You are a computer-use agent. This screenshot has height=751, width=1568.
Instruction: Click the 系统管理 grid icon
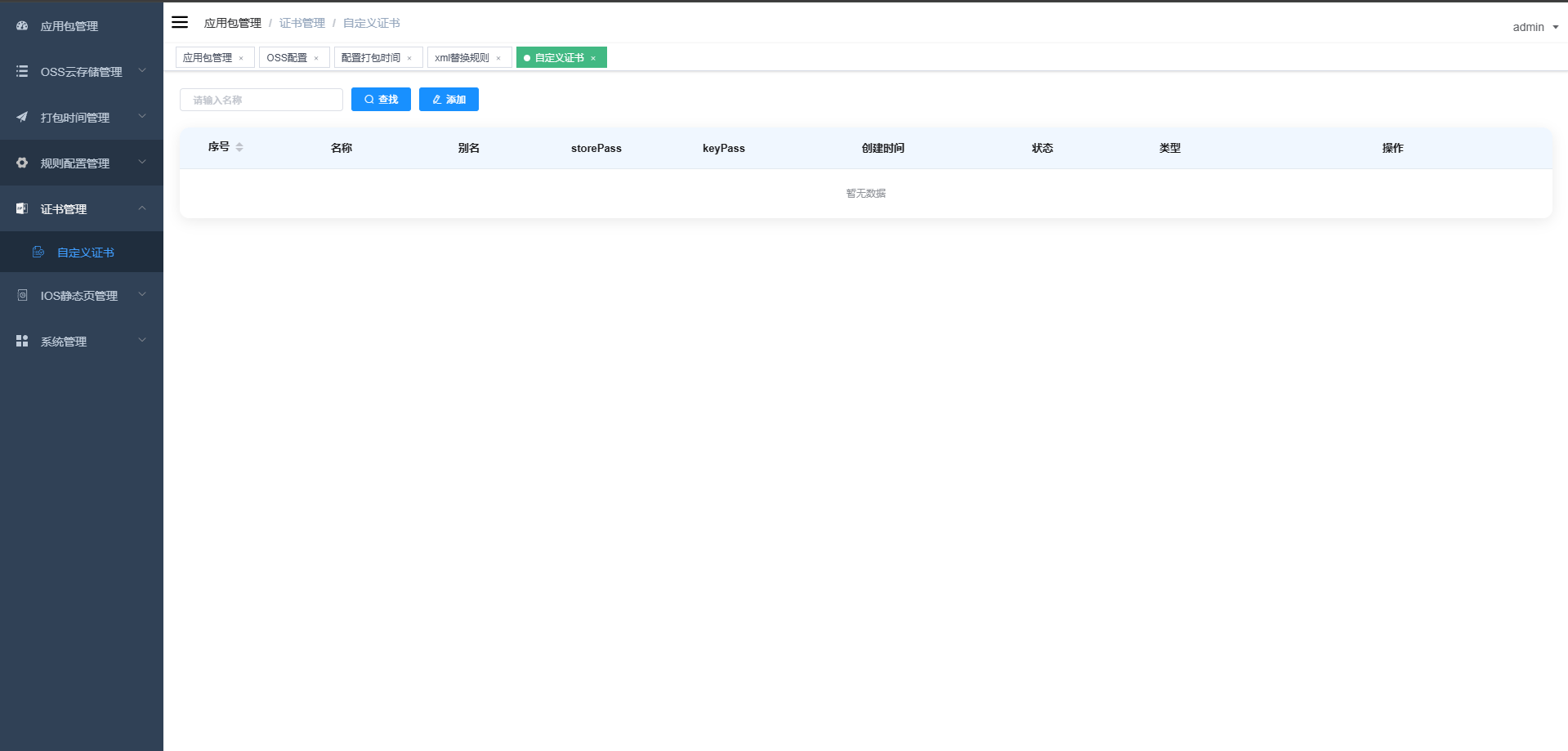[21, 341]
